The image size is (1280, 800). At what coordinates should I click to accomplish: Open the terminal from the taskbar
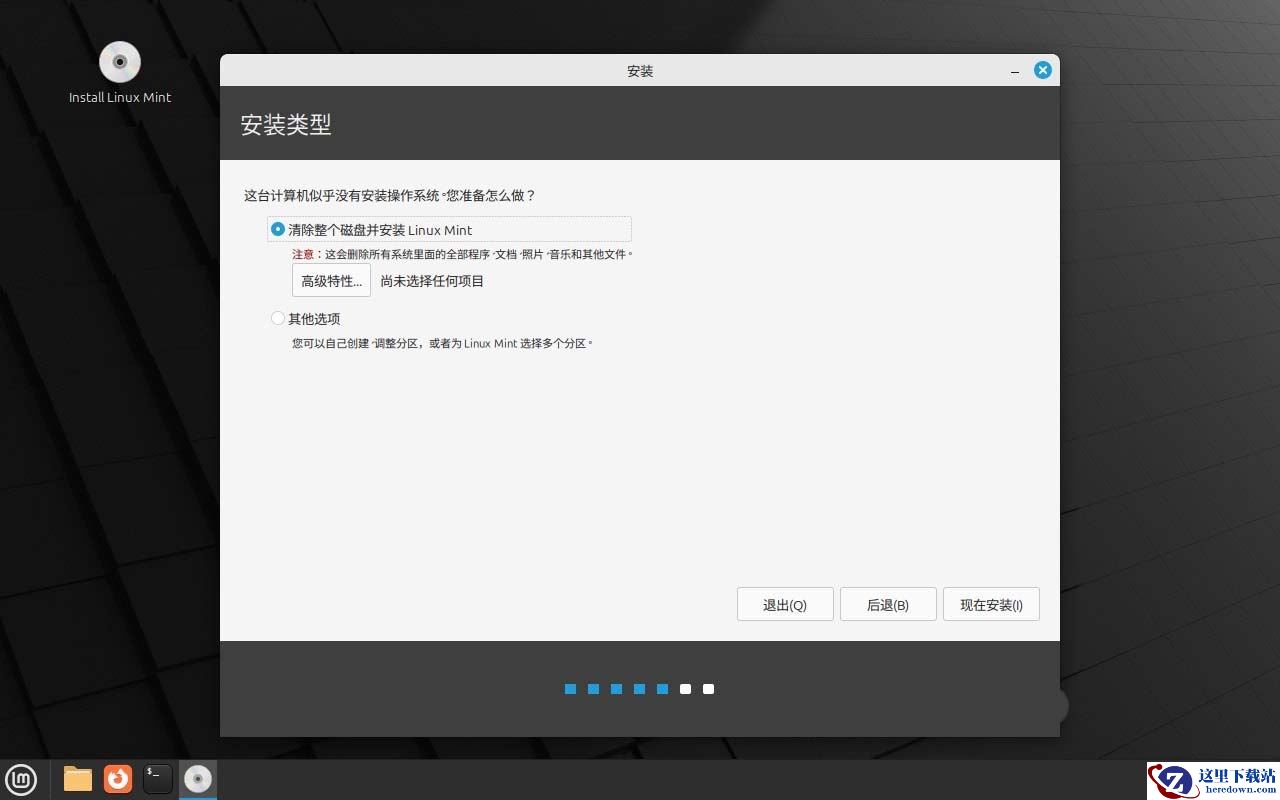click(x=158, y=779)
